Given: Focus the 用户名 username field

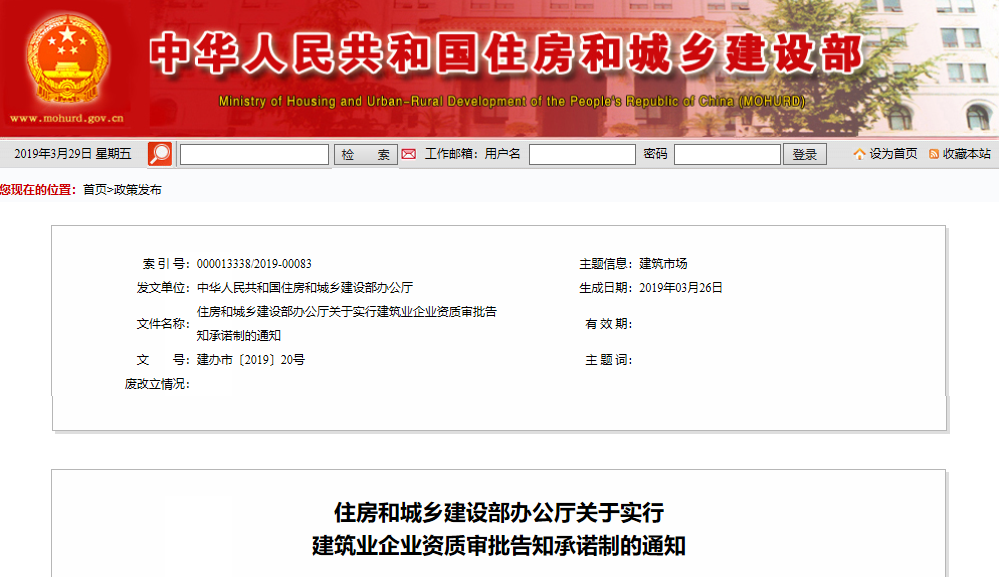Looking at the screenshot, I should coord(582,155).
